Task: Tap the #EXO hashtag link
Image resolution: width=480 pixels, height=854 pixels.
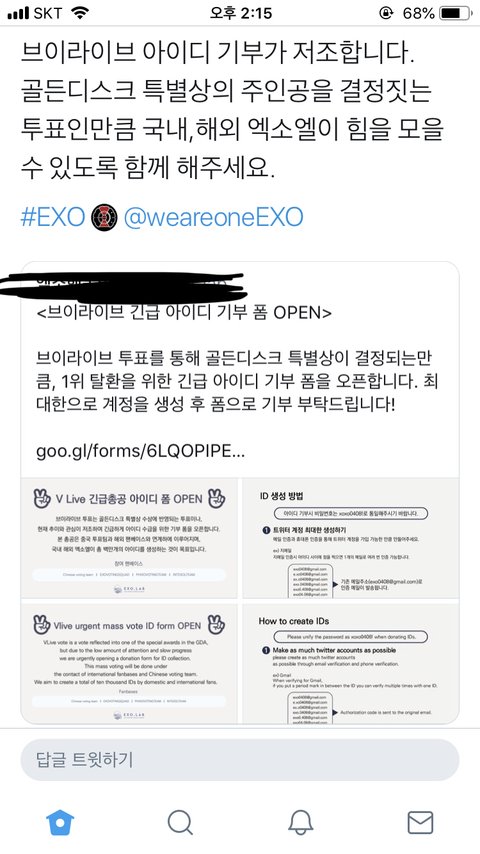Action: tap(53, 217)
